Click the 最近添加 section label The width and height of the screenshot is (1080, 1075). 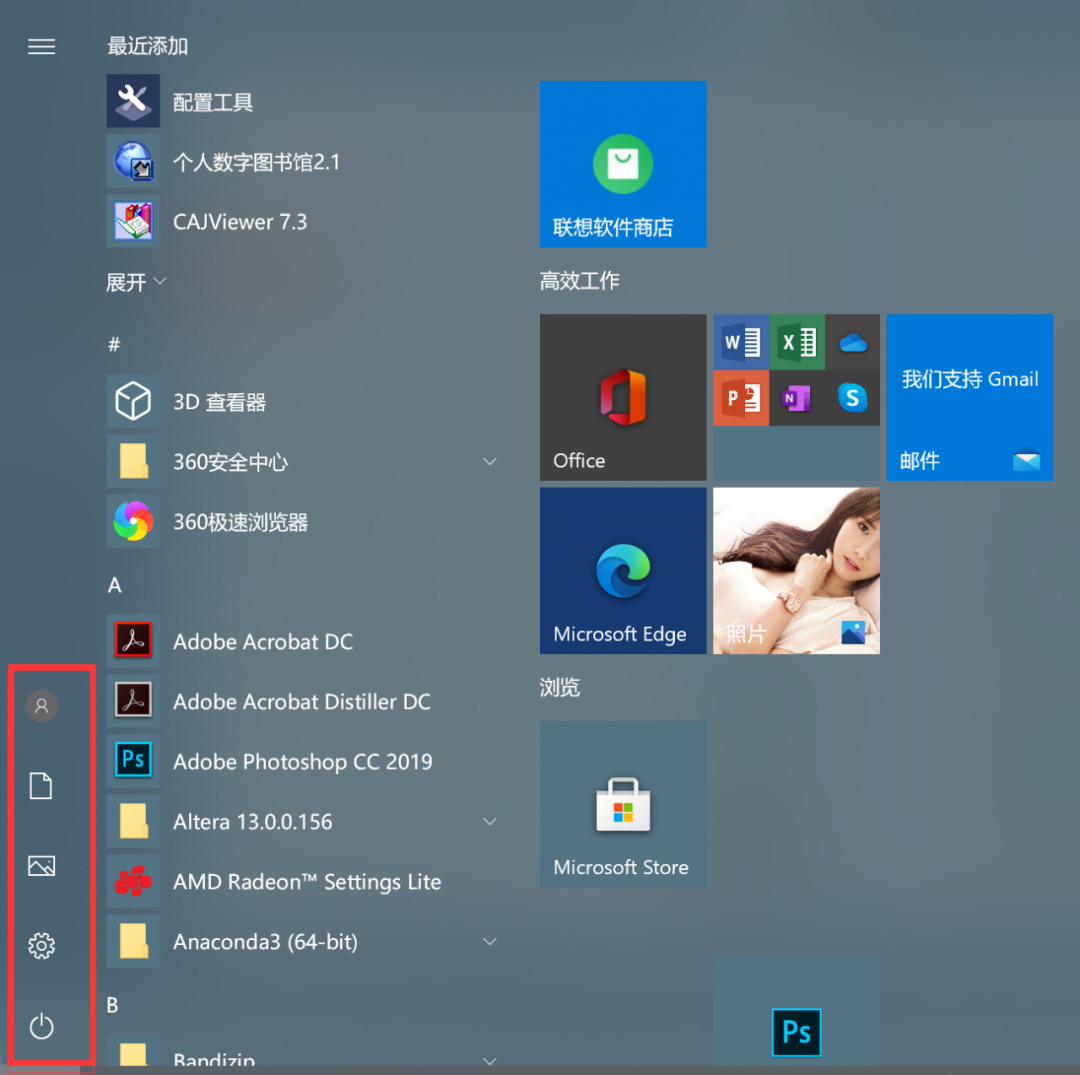pyautogui.click(x=147, y=46)
